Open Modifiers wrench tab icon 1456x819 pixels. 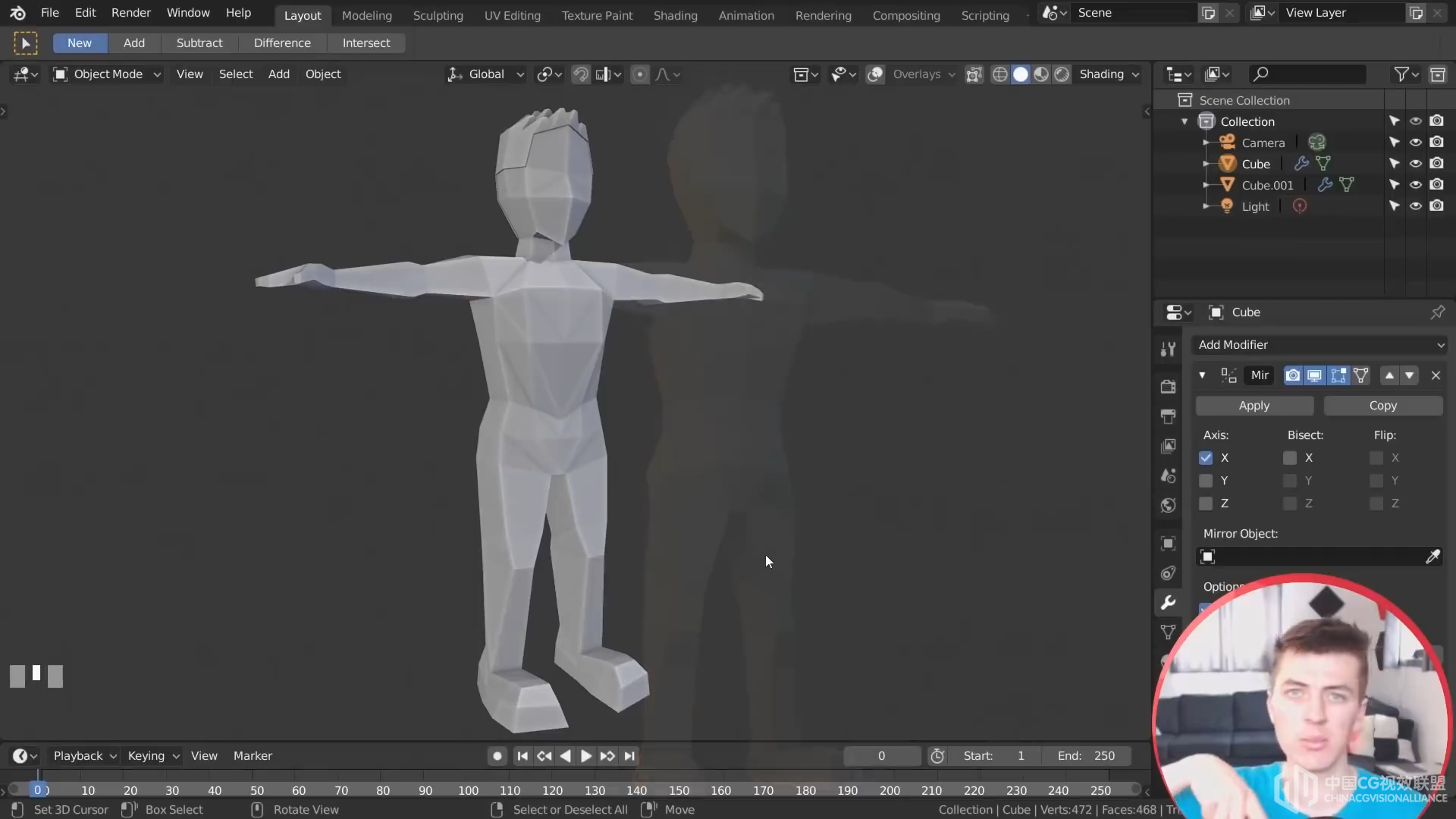pyautogui.click(x=1168, y=603)
